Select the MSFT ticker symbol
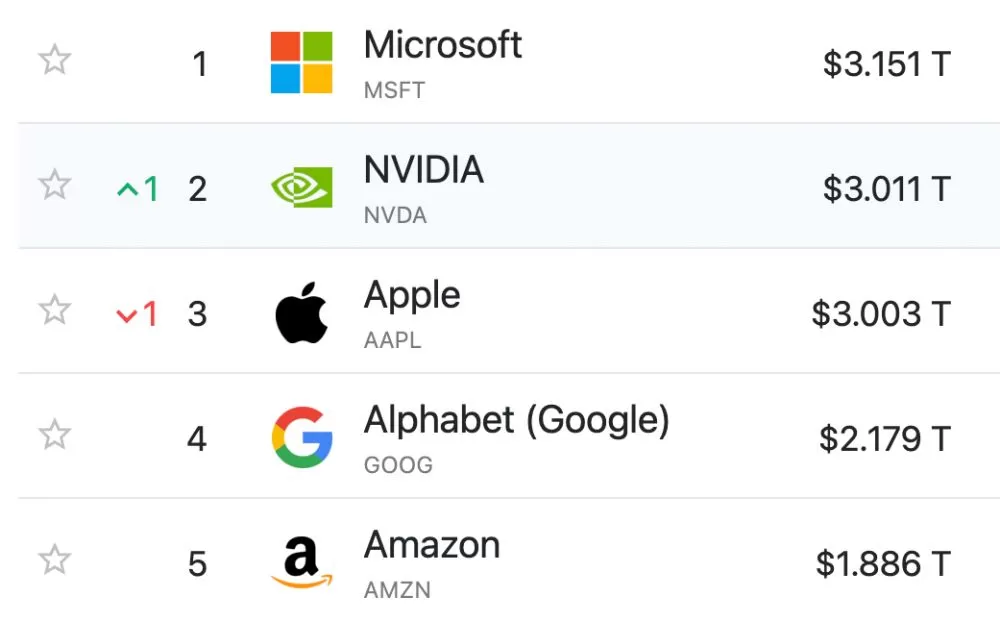 click(394, 91)
